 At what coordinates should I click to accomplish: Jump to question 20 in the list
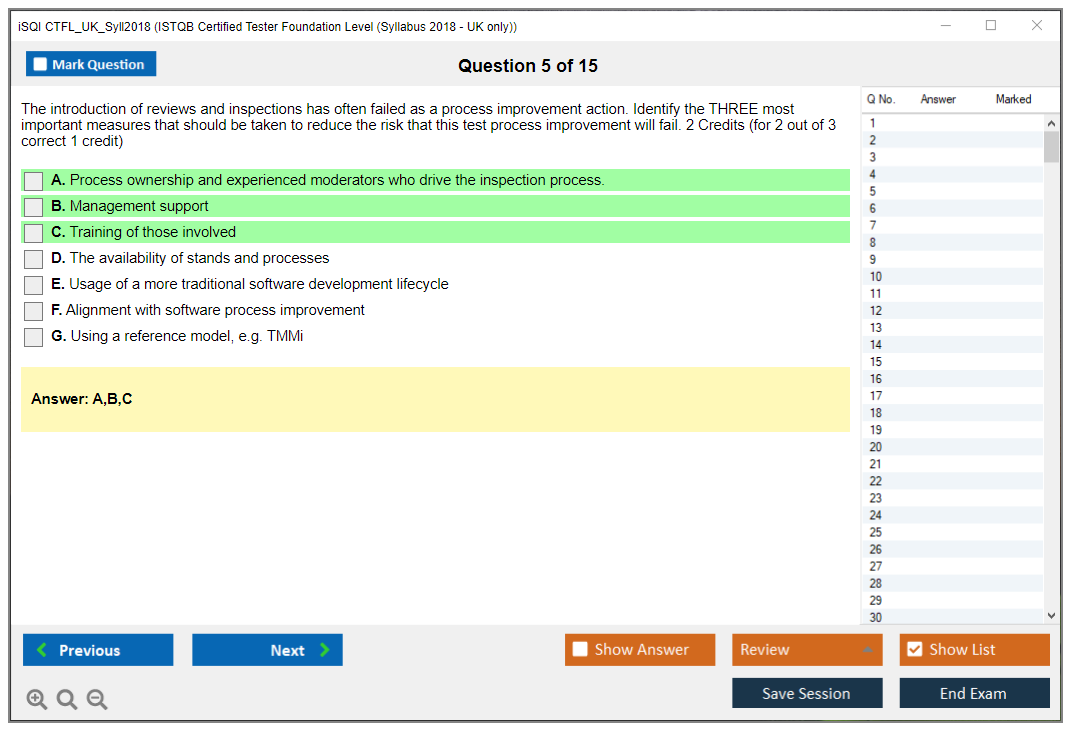(876, 447)
